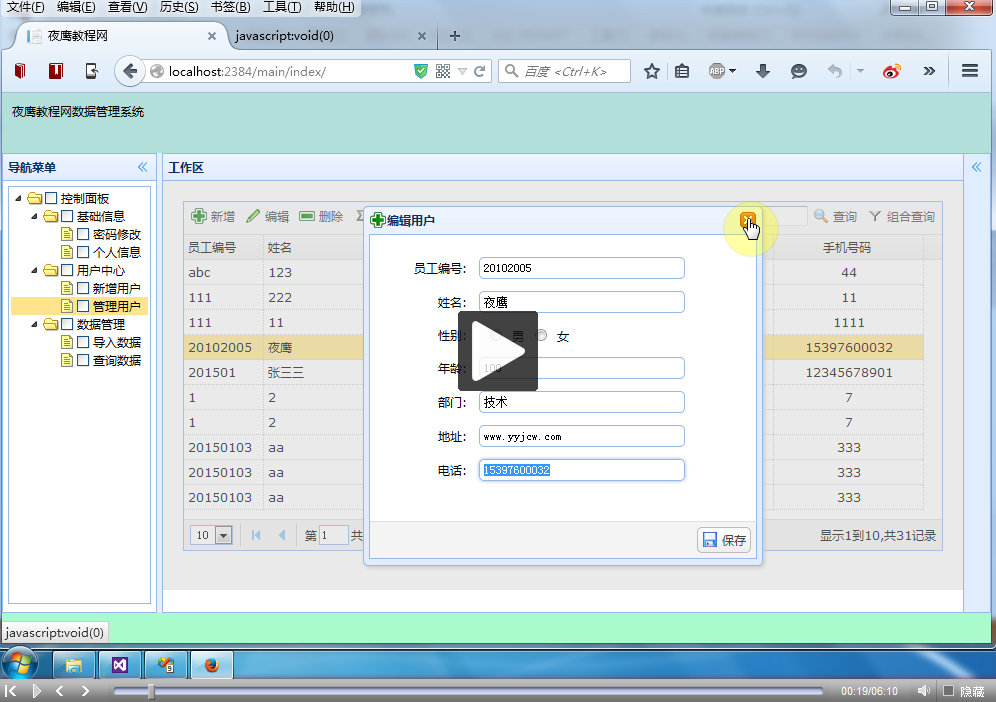This screenshot has height=702, width=996.
Task: Collapse the 用户中心 tree node
Action: point(35,270)
